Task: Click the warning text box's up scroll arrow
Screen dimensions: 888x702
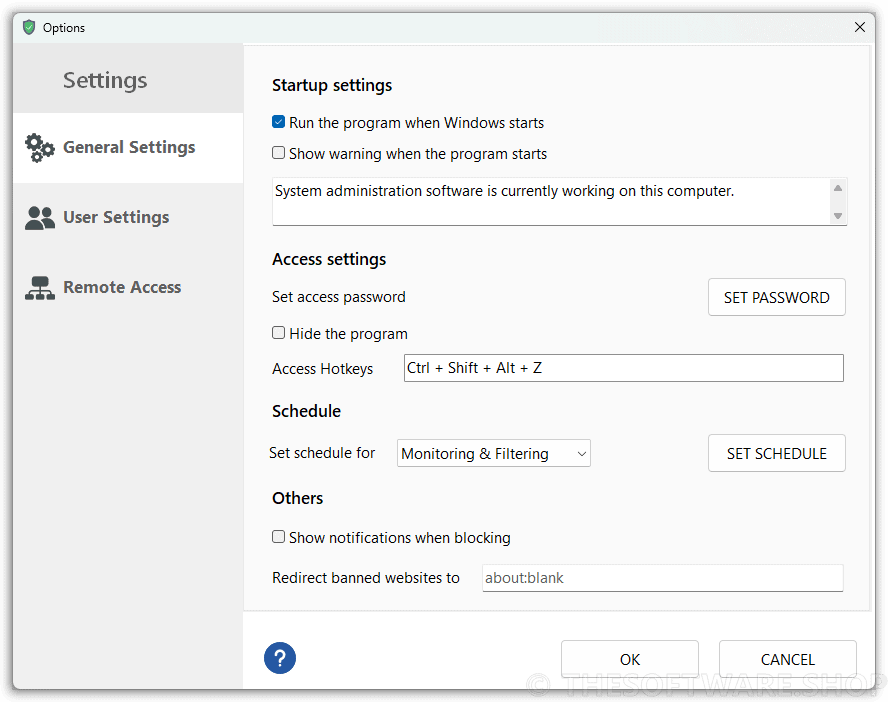Action: [x=838, y=188]
